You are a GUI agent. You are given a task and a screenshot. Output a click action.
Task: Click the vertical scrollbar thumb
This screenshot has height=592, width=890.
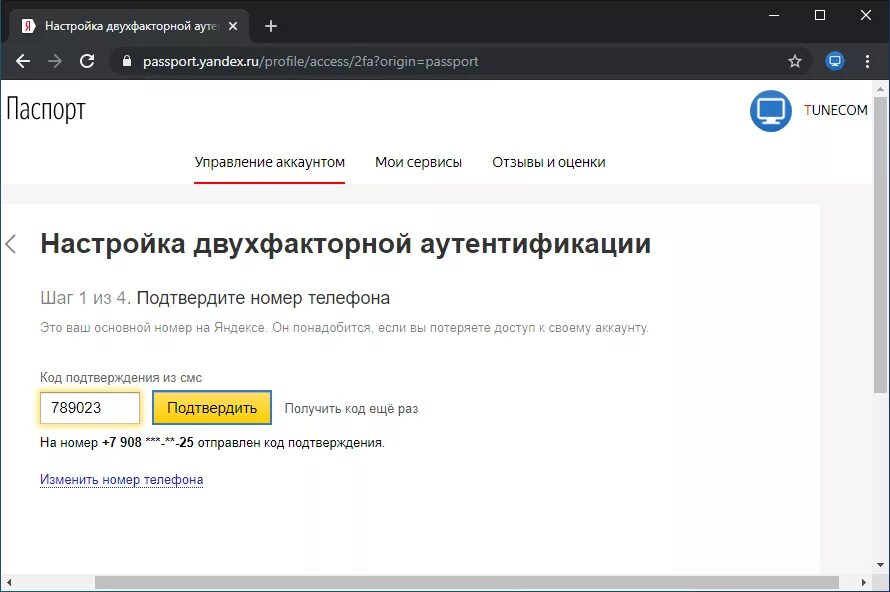pos(880,244)
